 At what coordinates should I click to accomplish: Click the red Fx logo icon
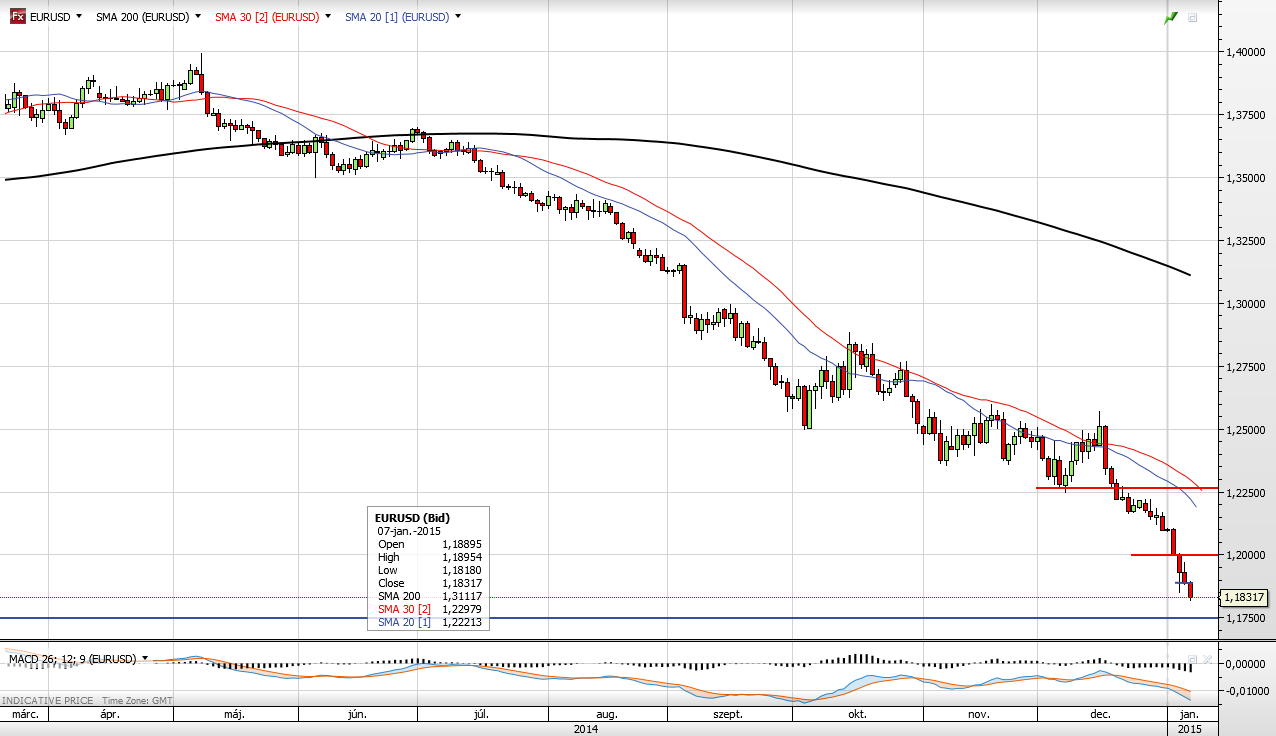click(x=17, y=17)
